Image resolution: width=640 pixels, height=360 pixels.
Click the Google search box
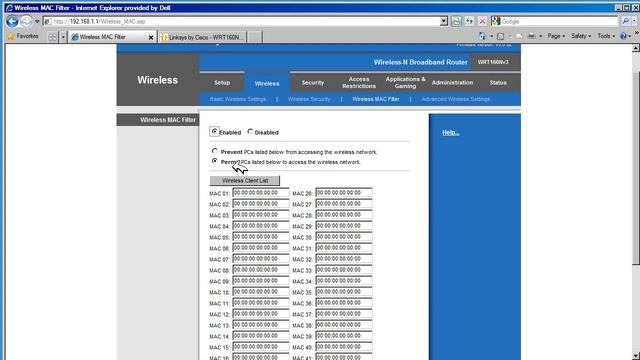coord(558,21)
